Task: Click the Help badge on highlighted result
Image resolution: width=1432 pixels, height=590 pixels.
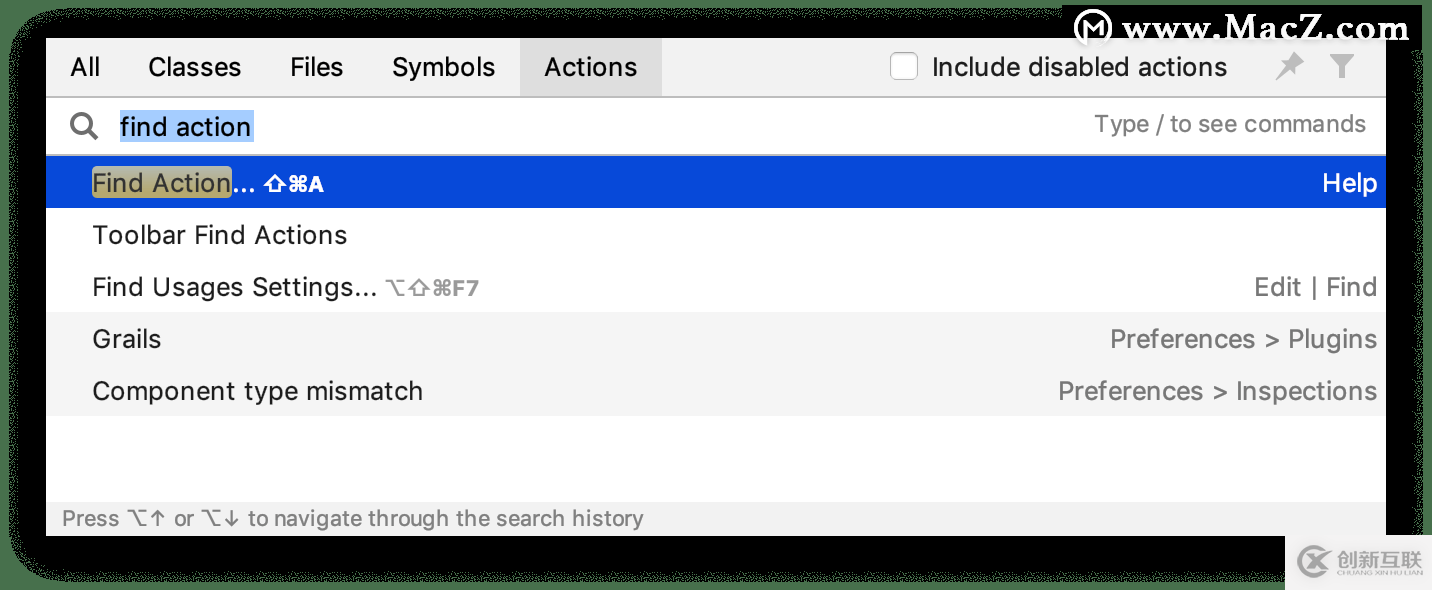Action: (x=1349, y=183)
